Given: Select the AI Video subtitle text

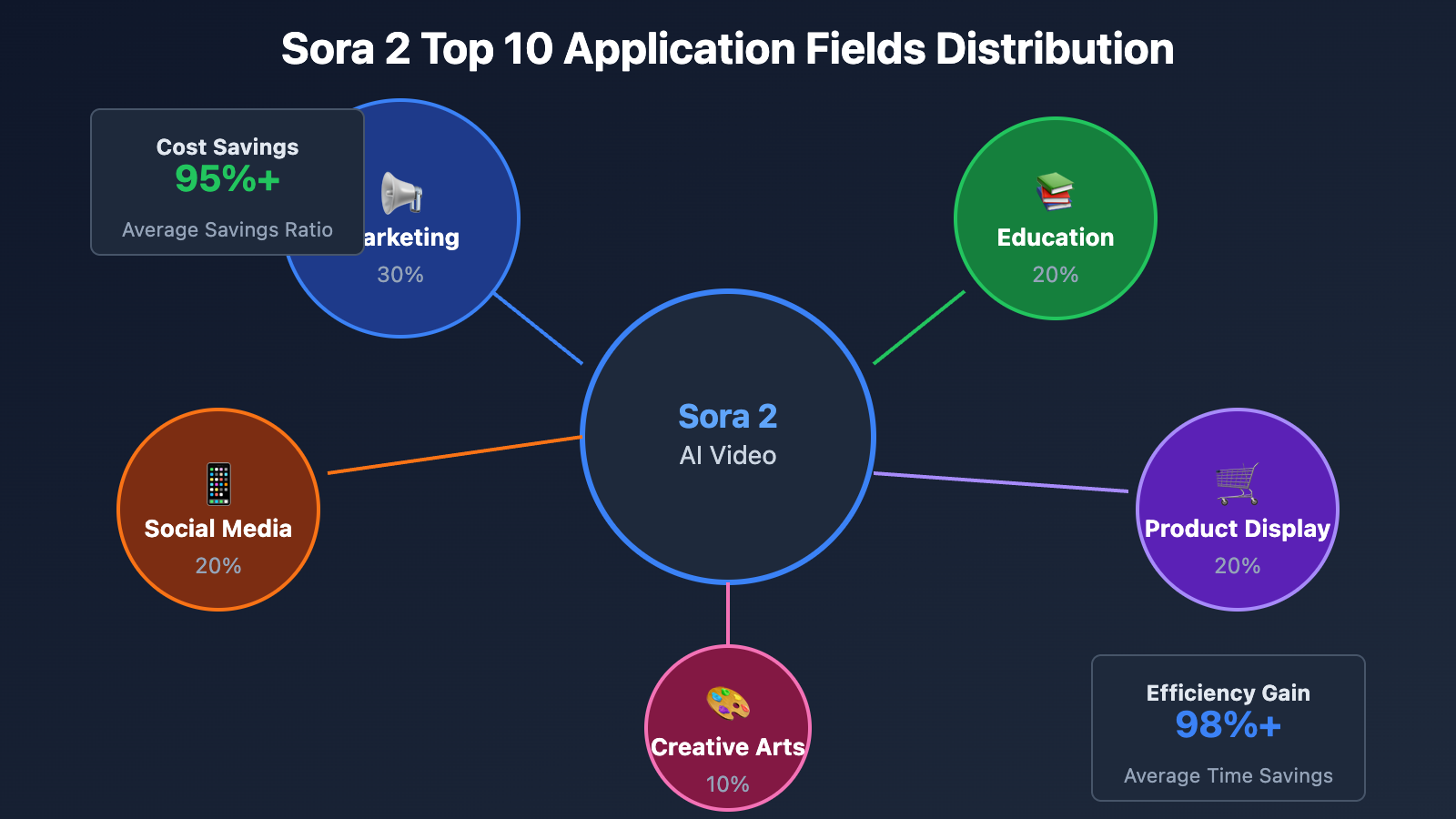Looking at the screenshot, I should pyautogui.click(x=728, y=456).
